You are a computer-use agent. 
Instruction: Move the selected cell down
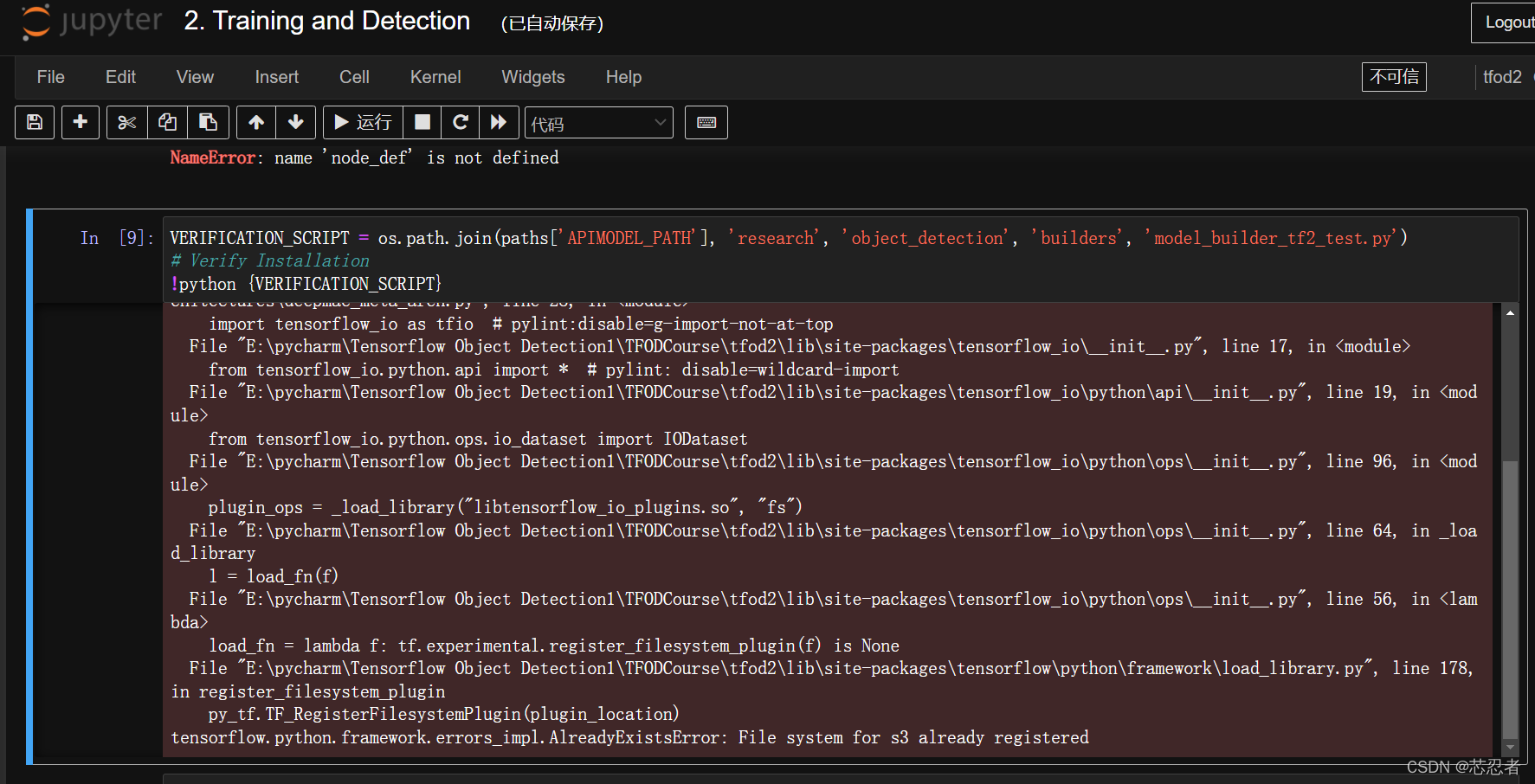(295, 122)
